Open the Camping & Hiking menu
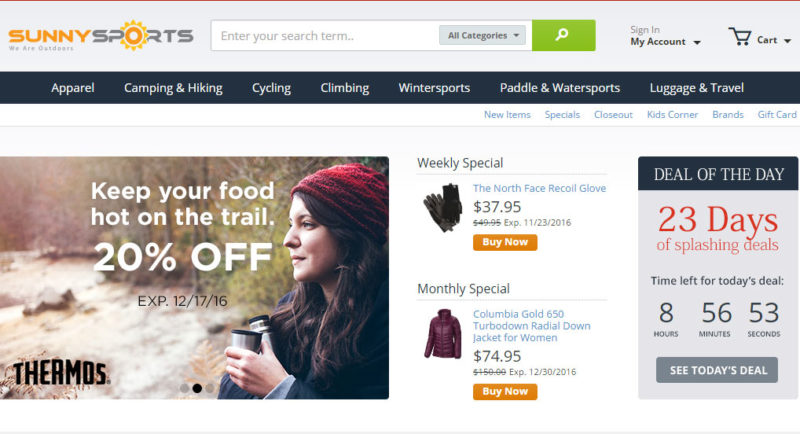 click(173, 88)
